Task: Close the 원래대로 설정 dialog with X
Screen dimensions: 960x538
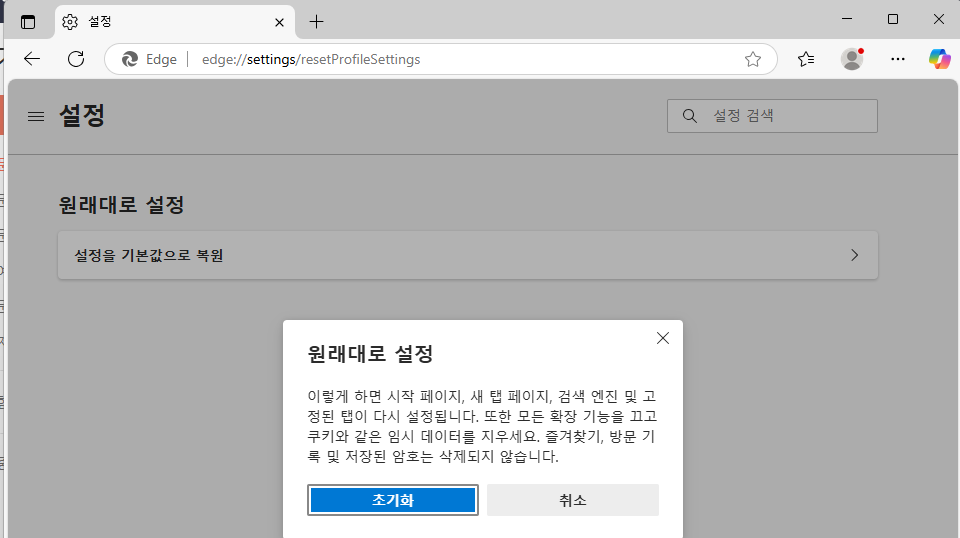Action: pyautogui.click(x=662, y=338)
